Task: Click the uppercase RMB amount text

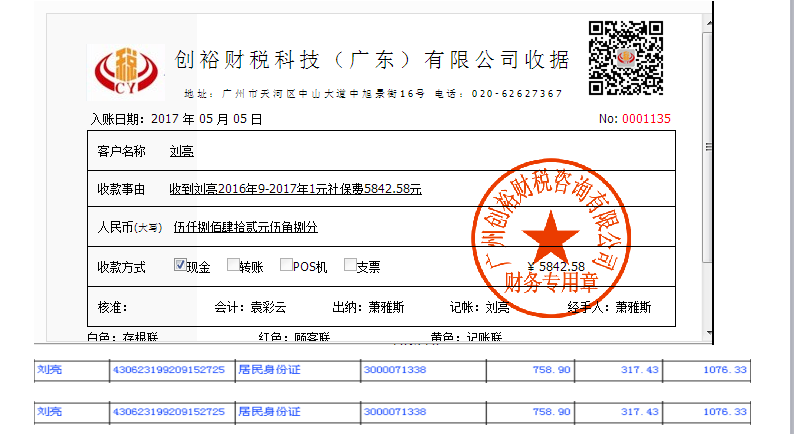Action: 245,227
